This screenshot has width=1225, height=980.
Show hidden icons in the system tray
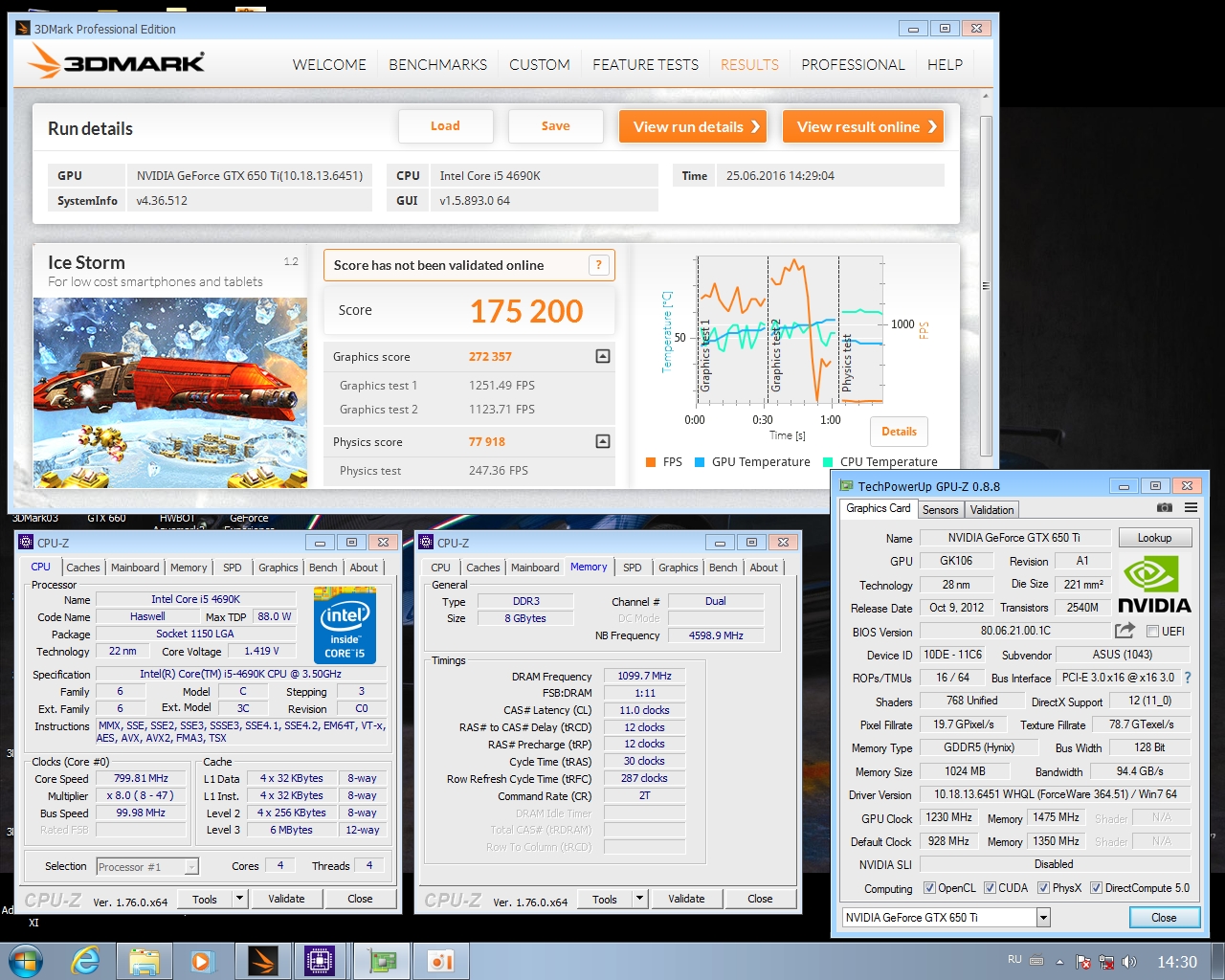[1059, 962]
